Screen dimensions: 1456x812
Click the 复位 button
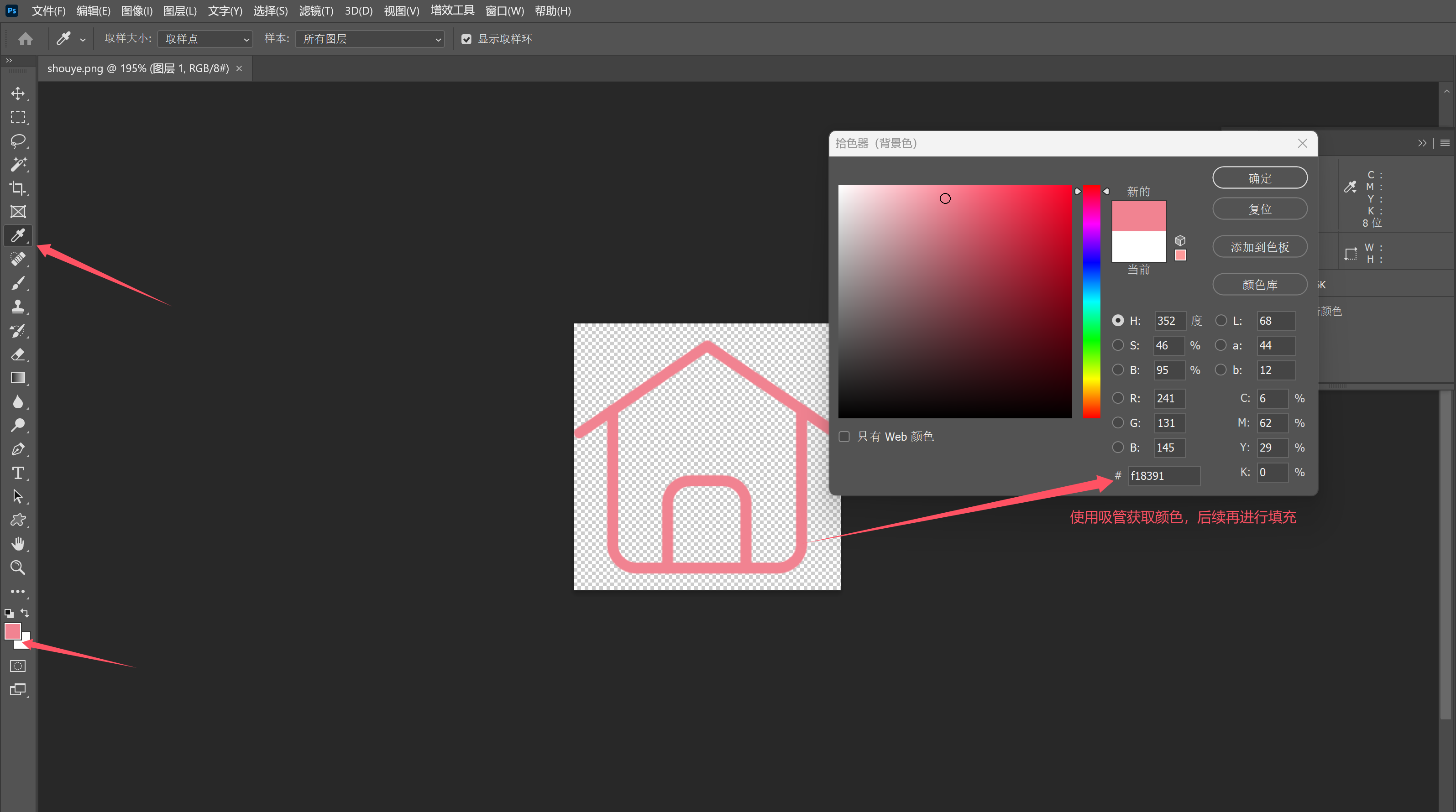click(1260, 209)
